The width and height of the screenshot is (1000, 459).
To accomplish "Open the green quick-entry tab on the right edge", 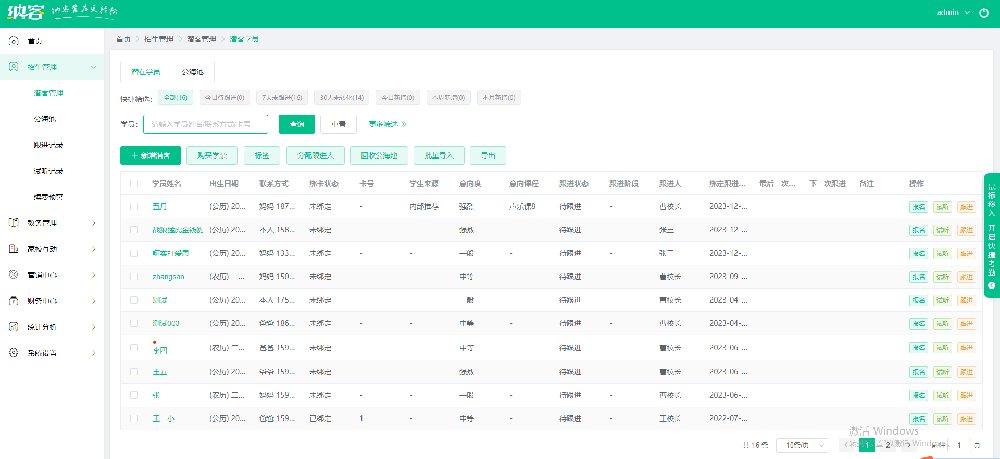I will point(992,235).
